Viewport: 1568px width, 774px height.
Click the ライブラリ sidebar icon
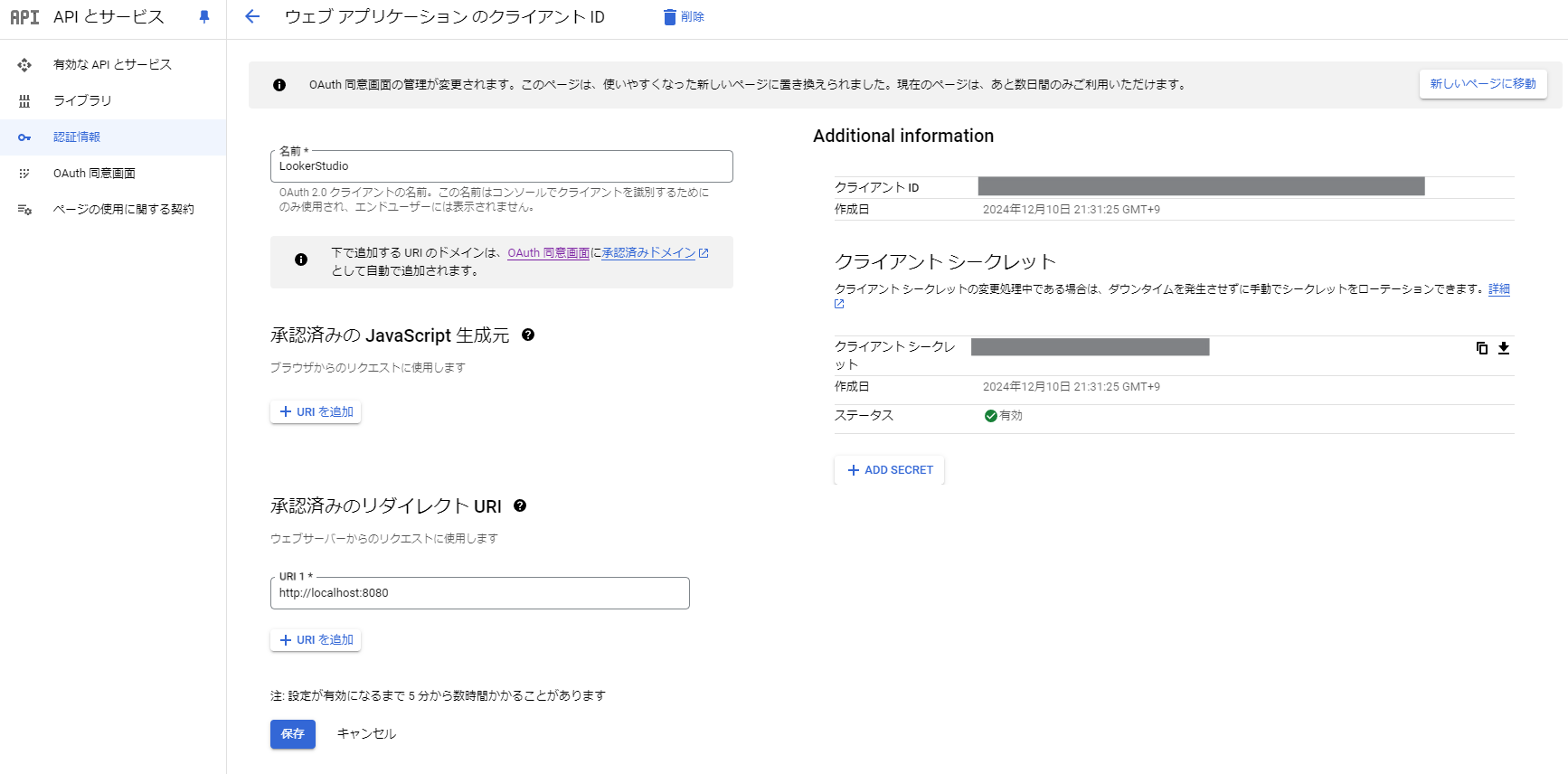(x=24, y=101)
